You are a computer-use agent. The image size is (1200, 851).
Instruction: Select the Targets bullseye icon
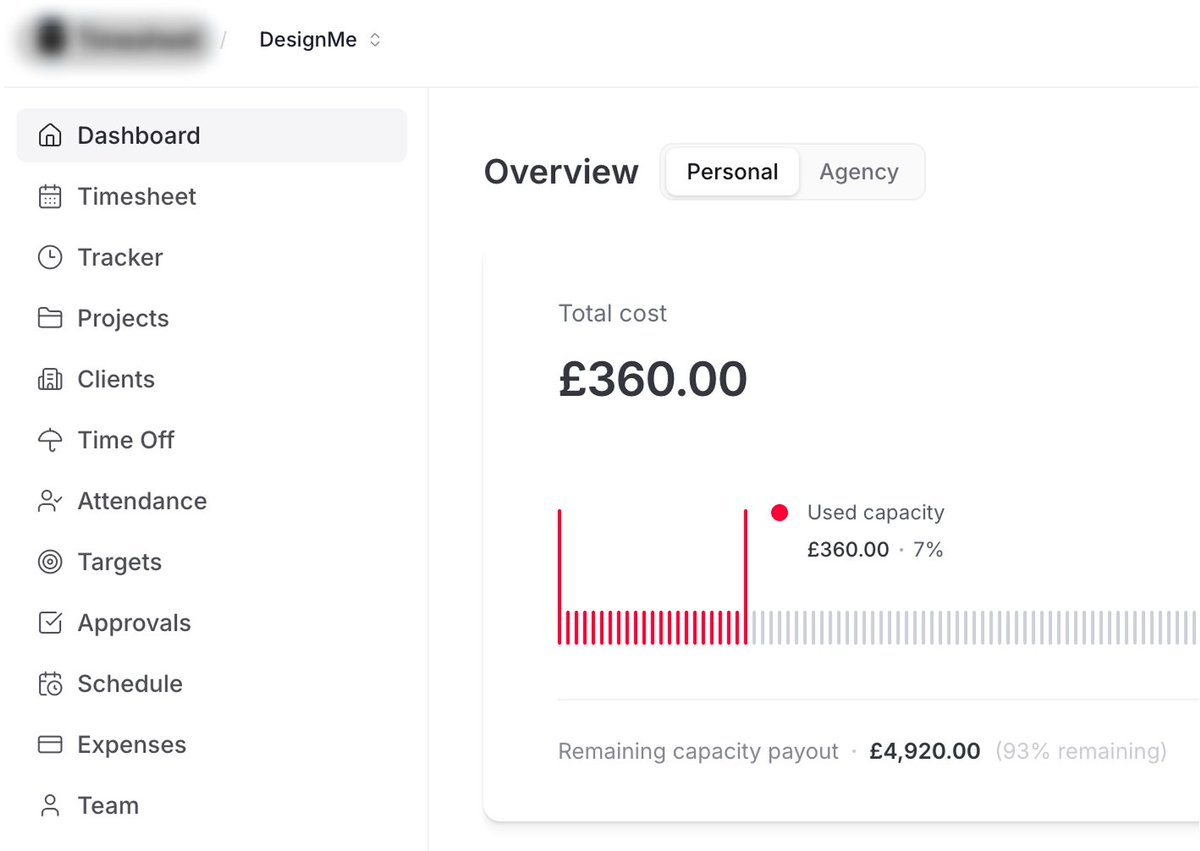(50, 562)
